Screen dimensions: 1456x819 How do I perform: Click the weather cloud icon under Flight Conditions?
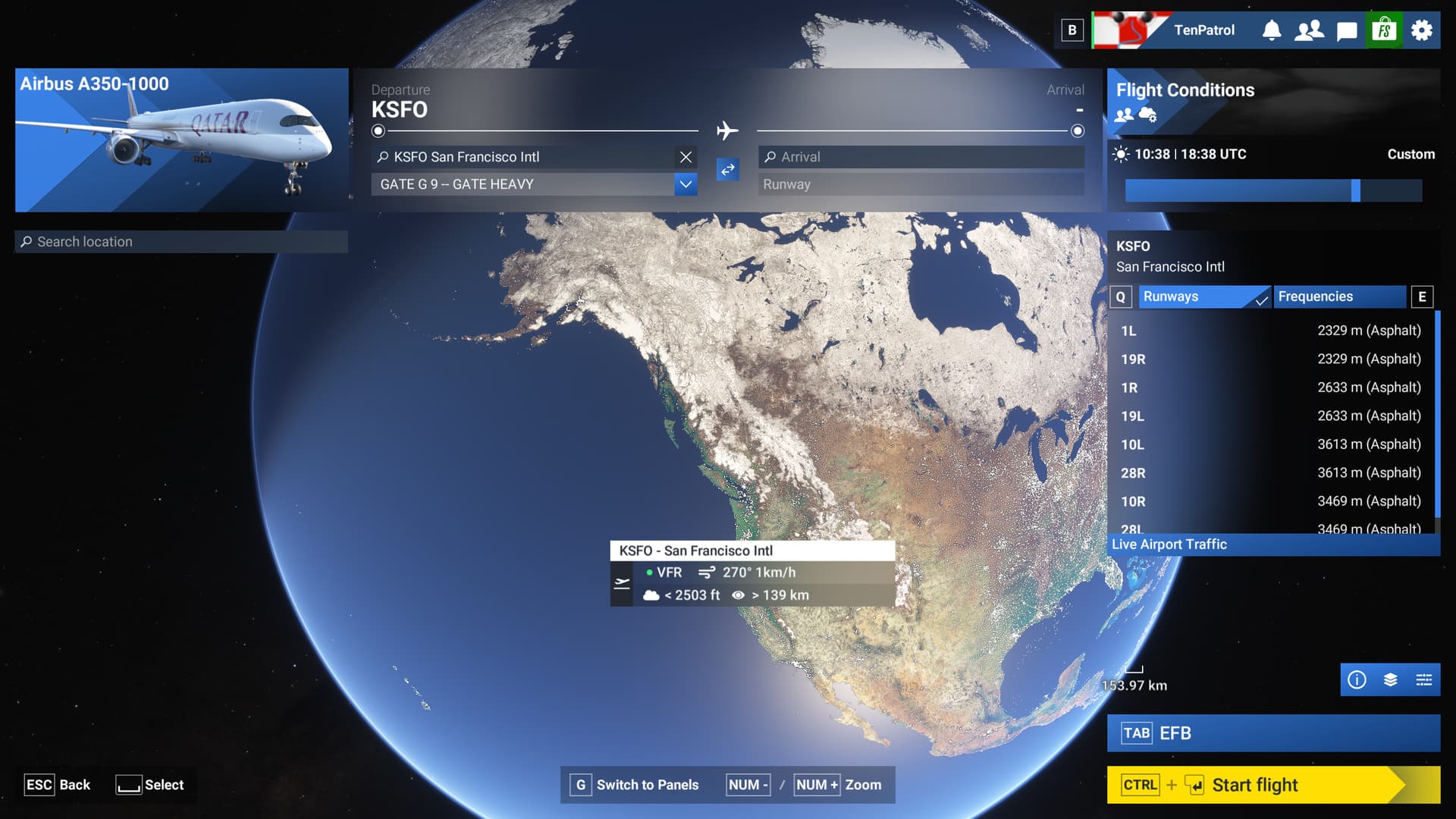tap(1148, 115)
